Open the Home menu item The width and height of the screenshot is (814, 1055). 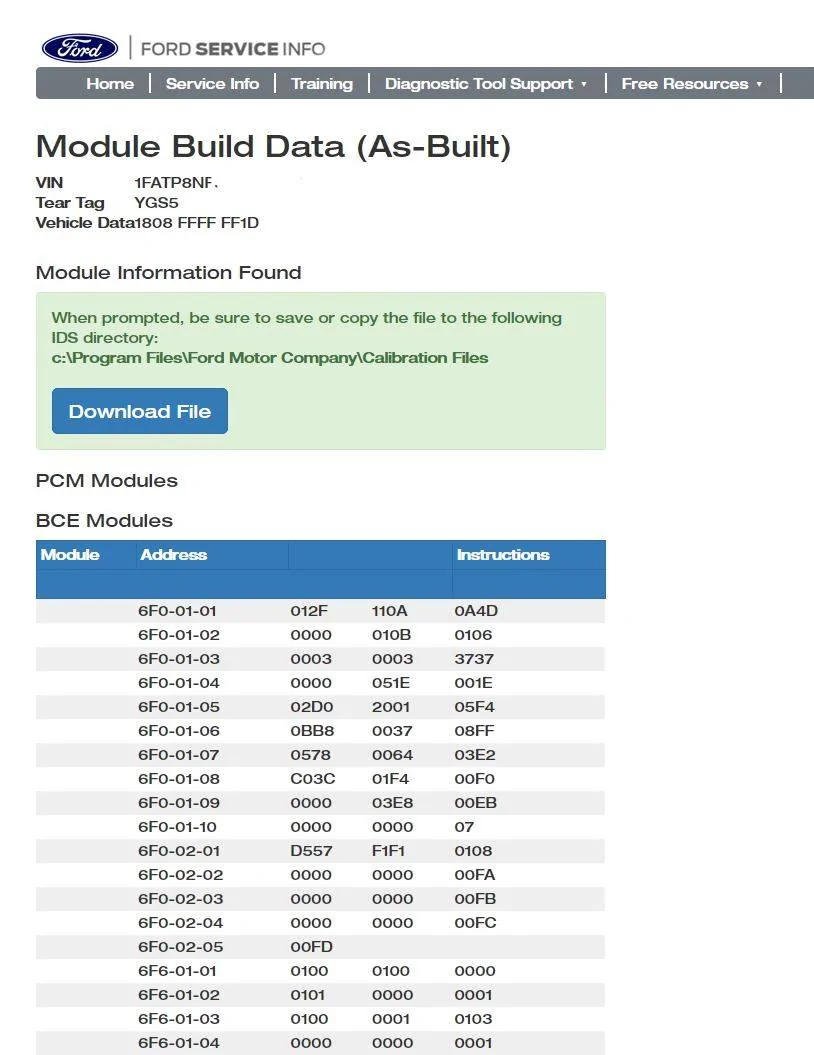click(110, 83)
